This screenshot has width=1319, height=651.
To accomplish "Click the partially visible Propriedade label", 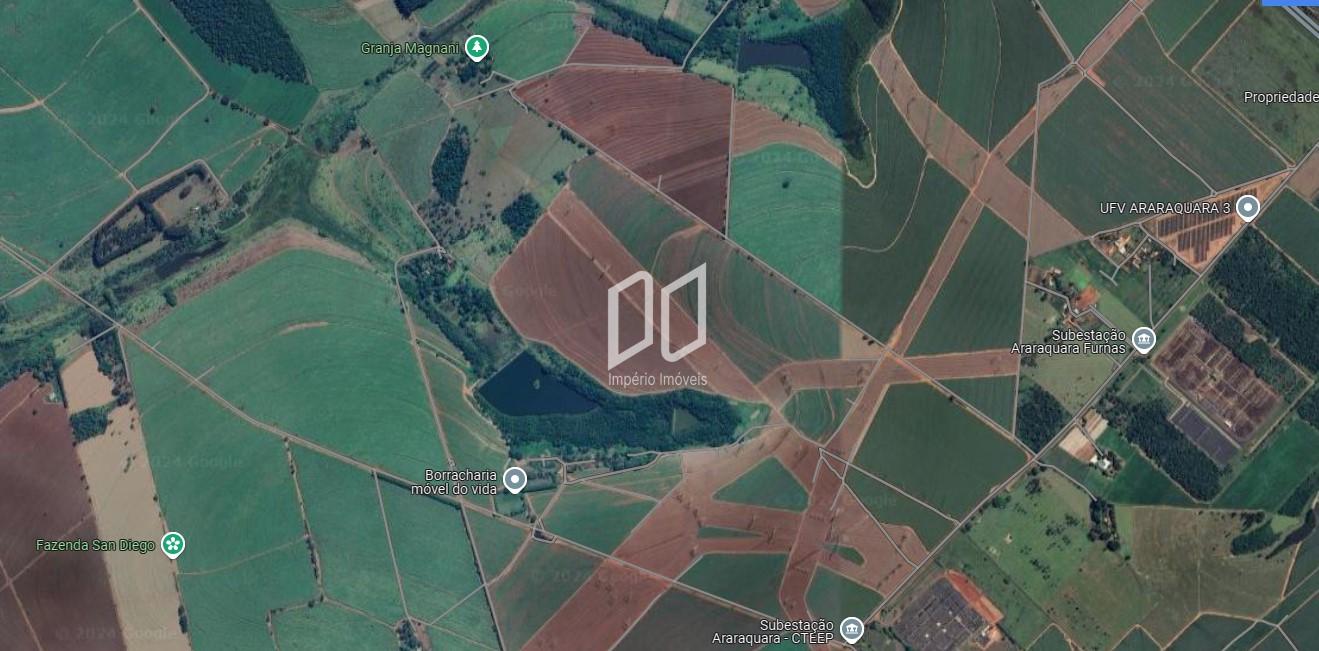I will tap(1281, 97).
